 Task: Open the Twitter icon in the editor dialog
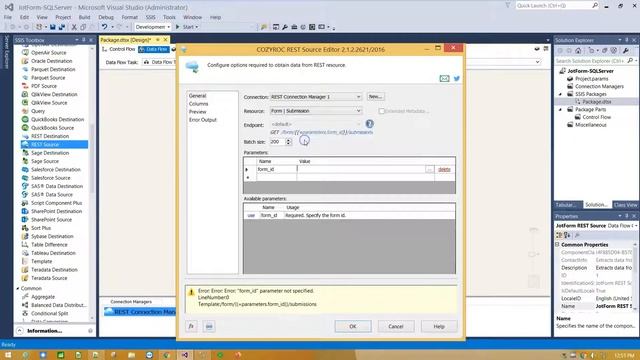click(x=457, y=78)
